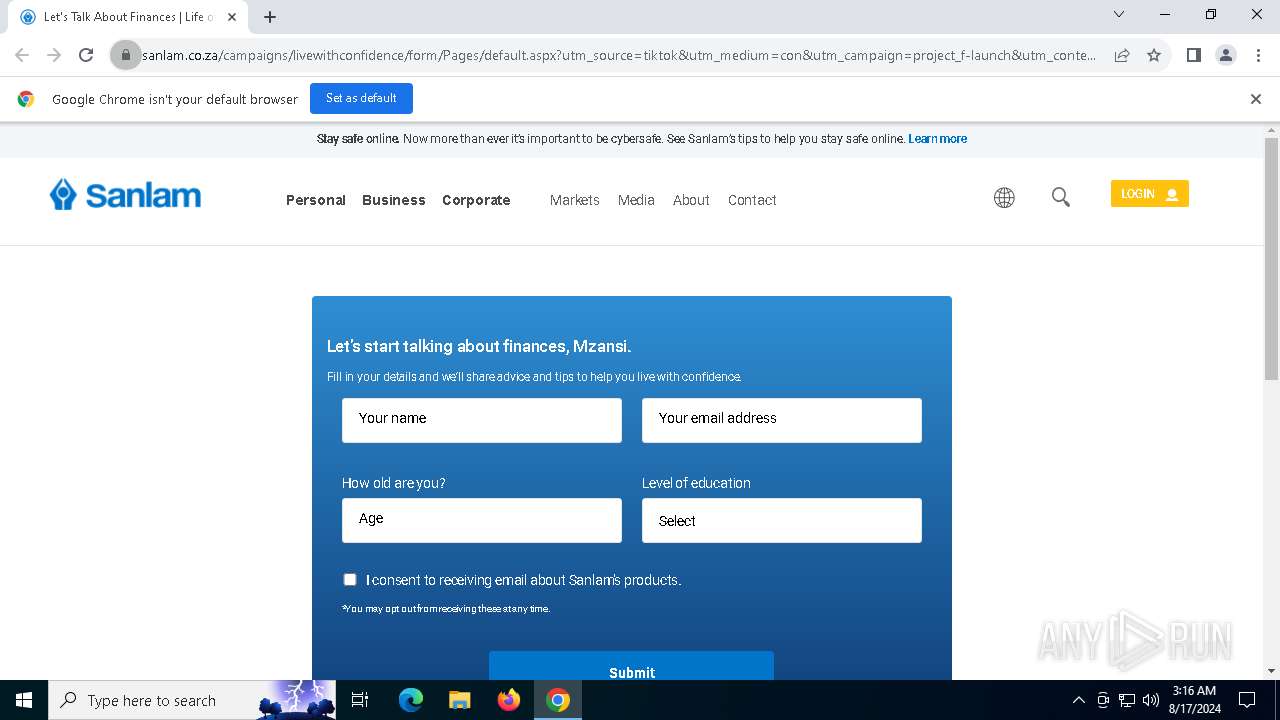This screenshot has height=720, width=1280.
Task: Click into the Age field
Action: [482, 520]
